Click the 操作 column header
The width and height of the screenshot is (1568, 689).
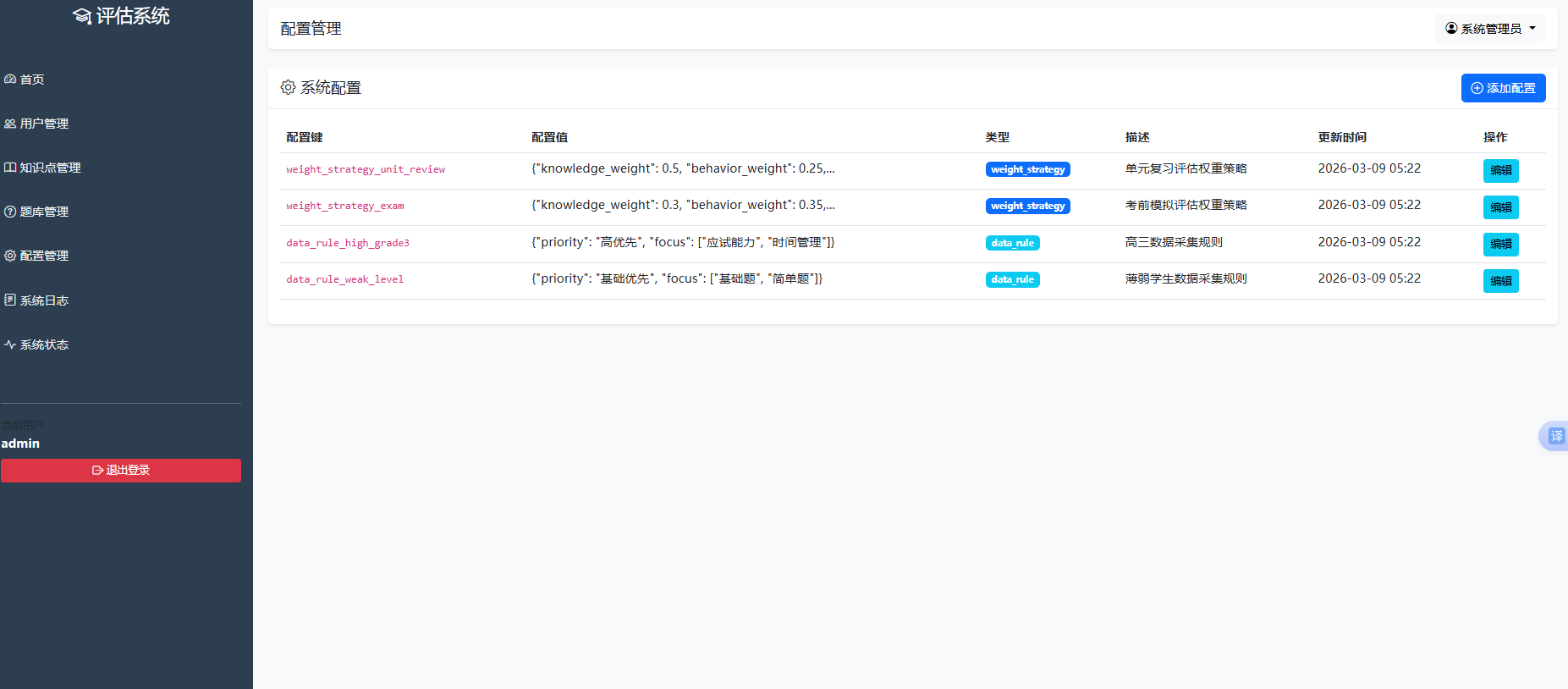point(1495,137)
